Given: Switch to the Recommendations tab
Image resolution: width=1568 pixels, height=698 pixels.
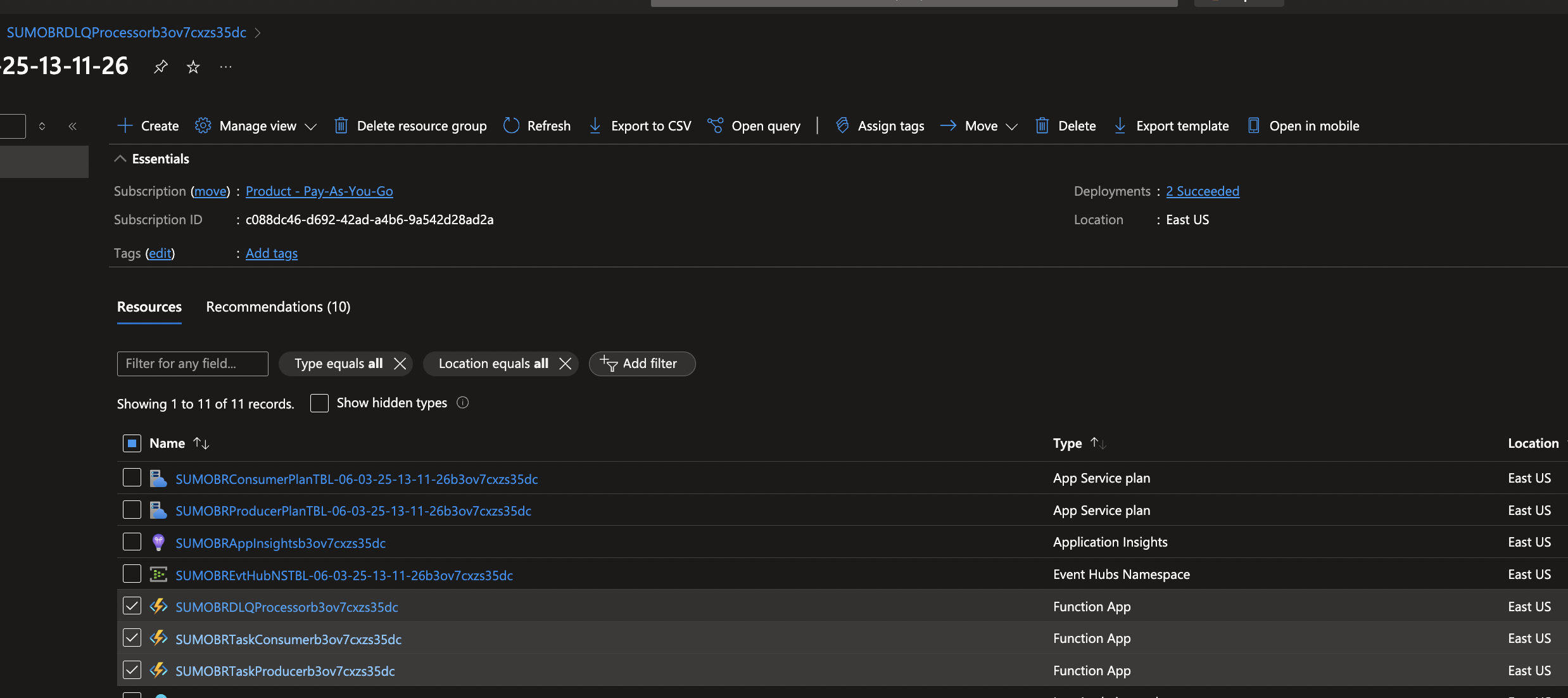Looking at the screenshot, I should click(x=278, y=307).
